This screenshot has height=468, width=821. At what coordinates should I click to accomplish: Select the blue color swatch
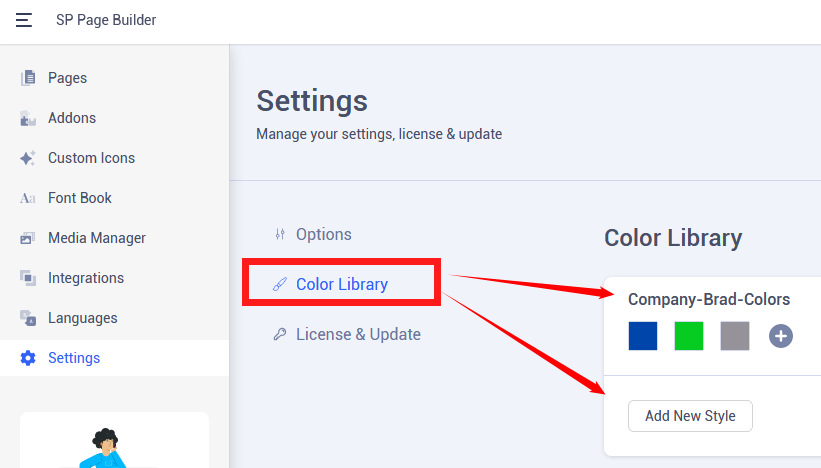pyautogui.click(x=643, y=336)
